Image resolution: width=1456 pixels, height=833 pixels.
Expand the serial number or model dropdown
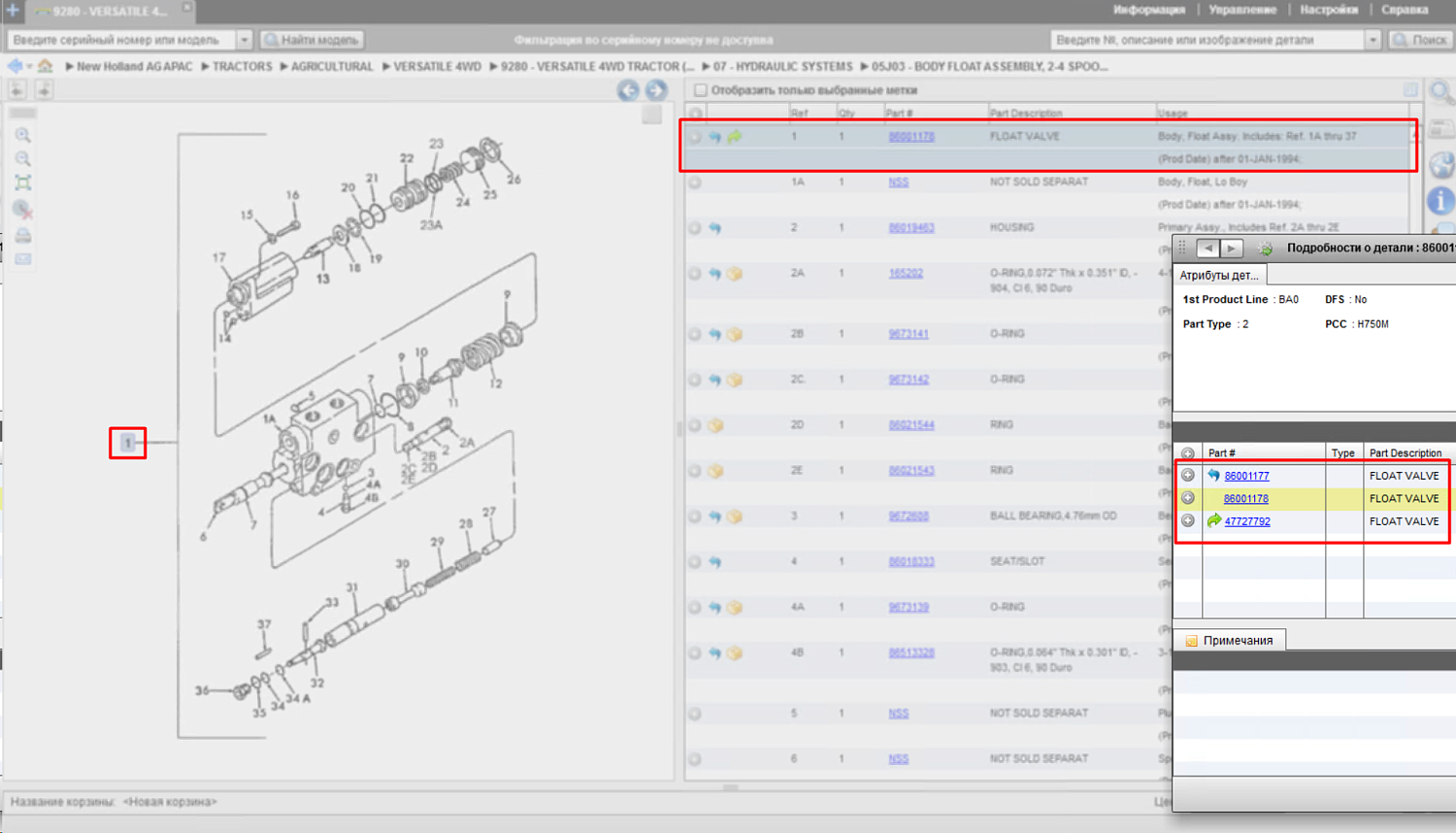pos(245,40)
